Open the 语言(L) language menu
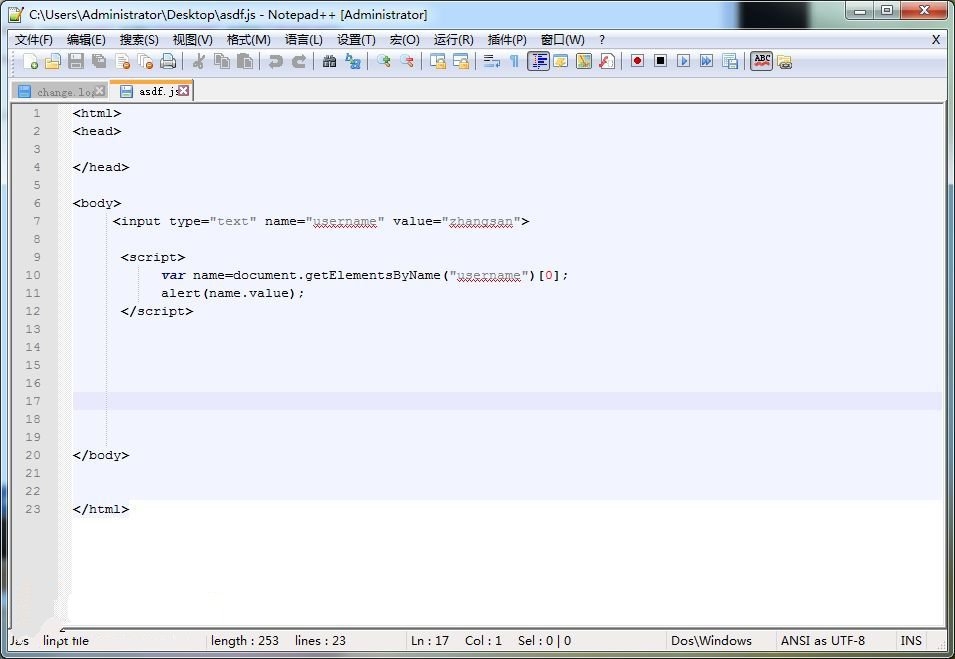 [304, 40]
